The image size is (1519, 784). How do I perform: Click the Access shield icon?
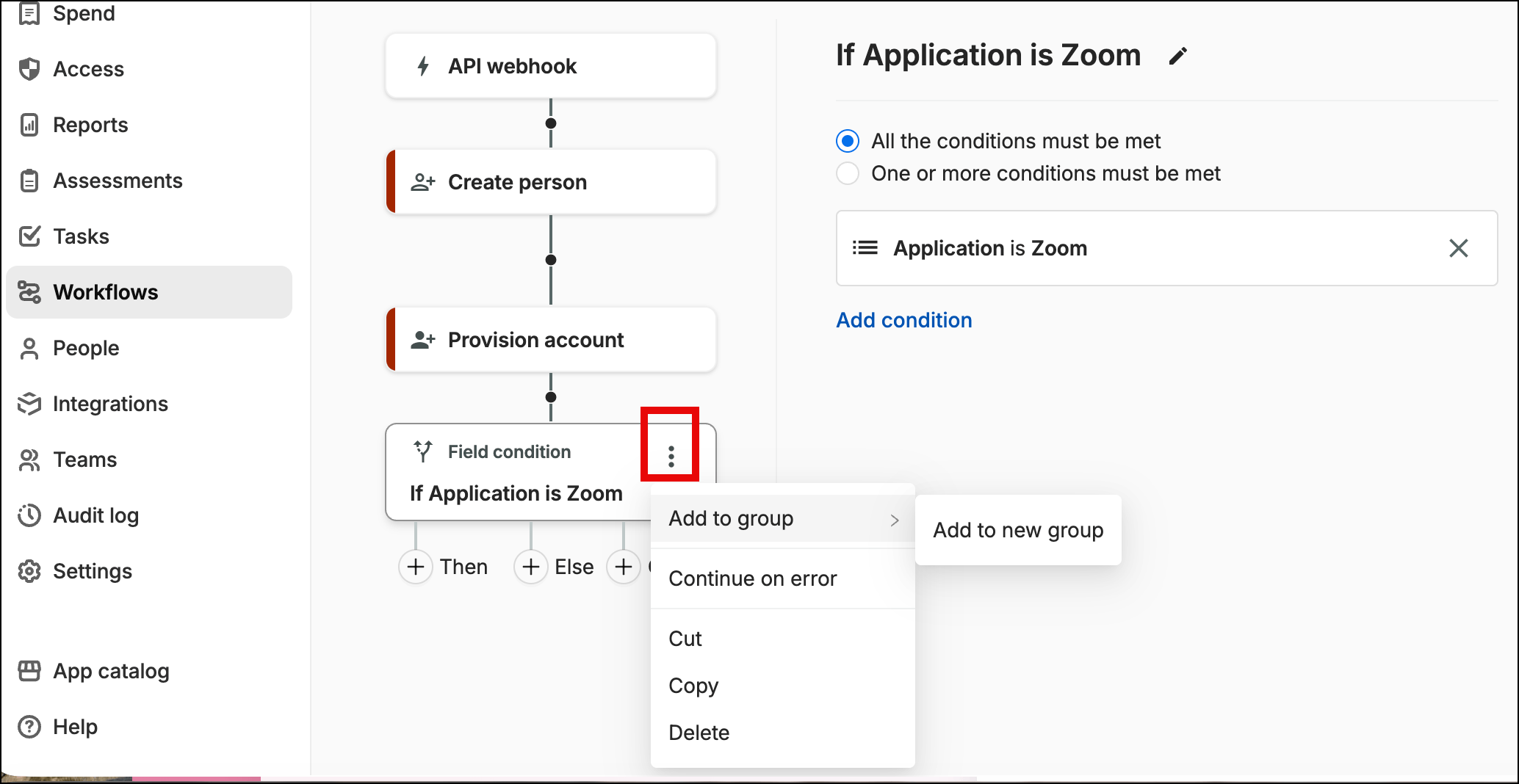point(29,69)
